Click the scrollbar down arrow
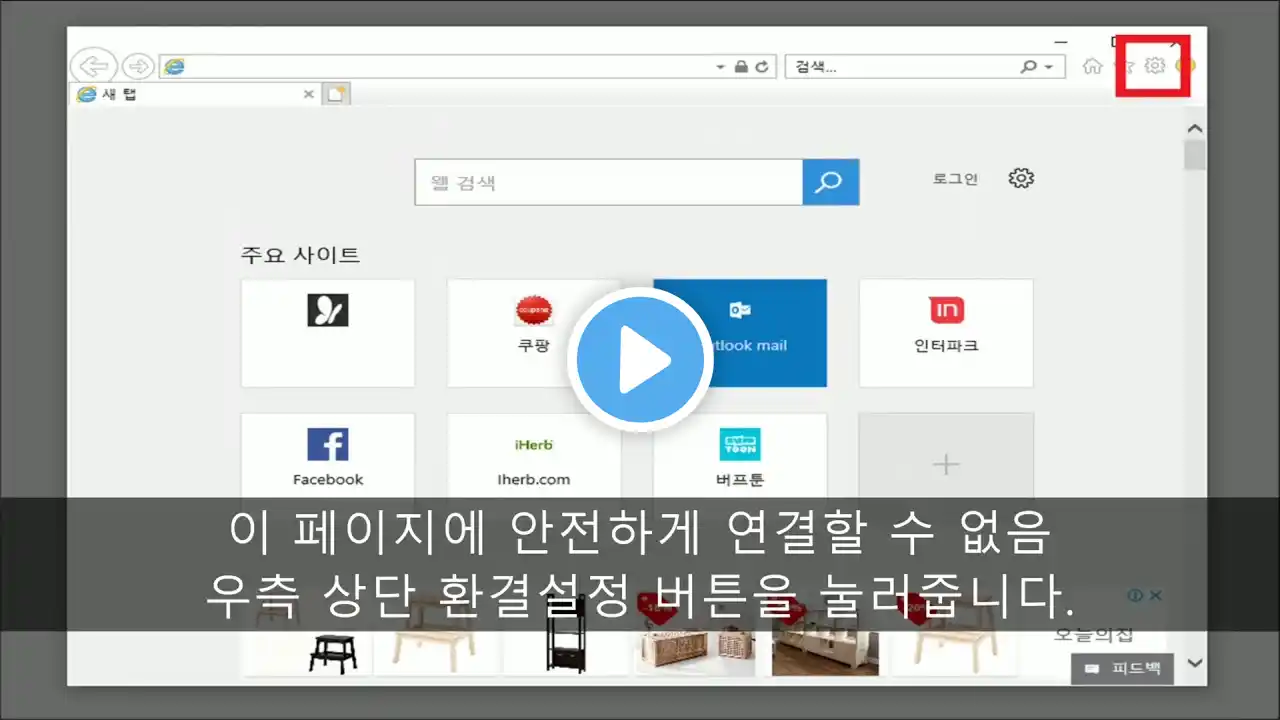This screenshot has width=1280, height=720. [1194, 662]
